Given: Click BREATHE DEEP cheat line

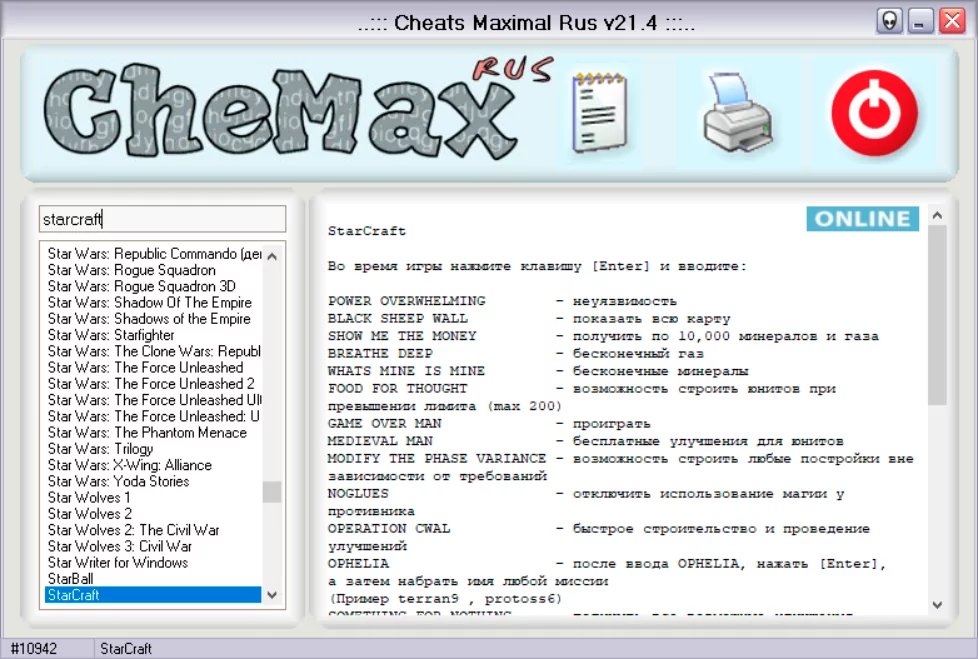Looking at the screenshot, I should (x=516, y=354).
